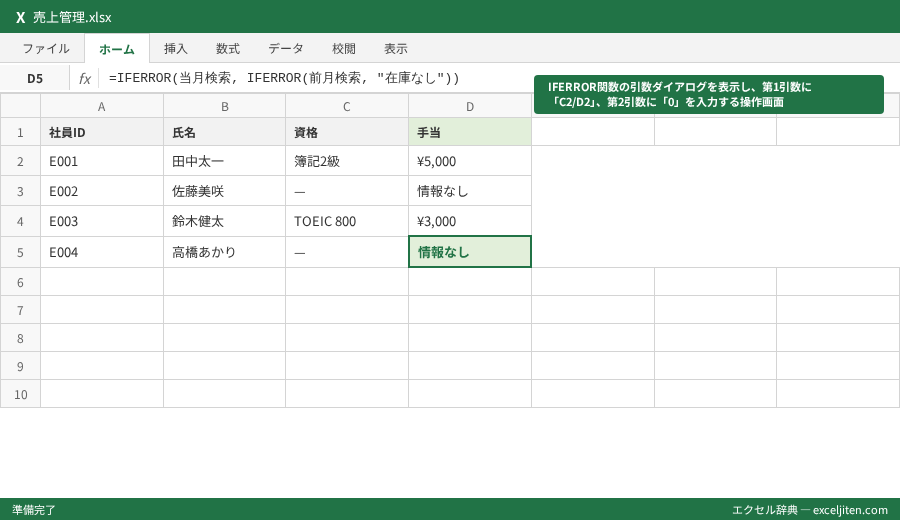Screen dimensions: 900x520
Task: Click the Excel X logo in title bar
Action: [x=21, y=17]
